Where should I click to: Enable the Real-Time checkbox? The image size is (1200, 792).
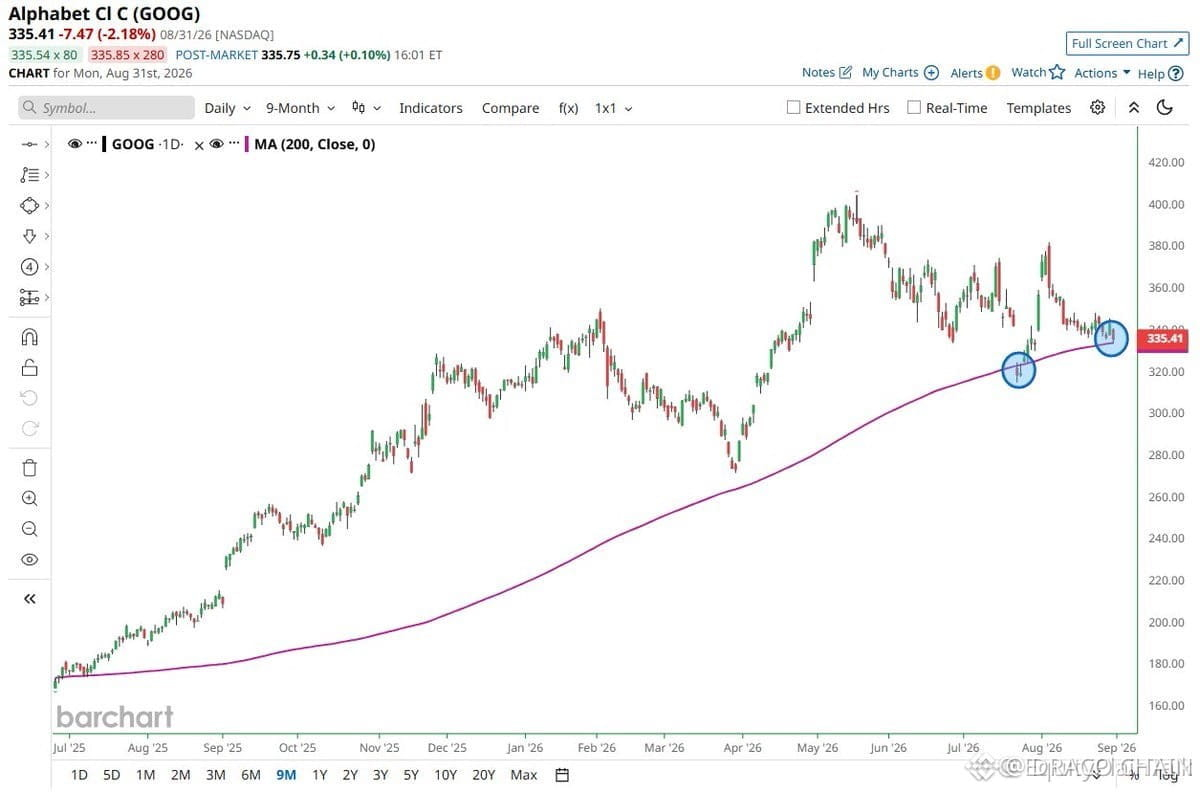coord(914,108)
